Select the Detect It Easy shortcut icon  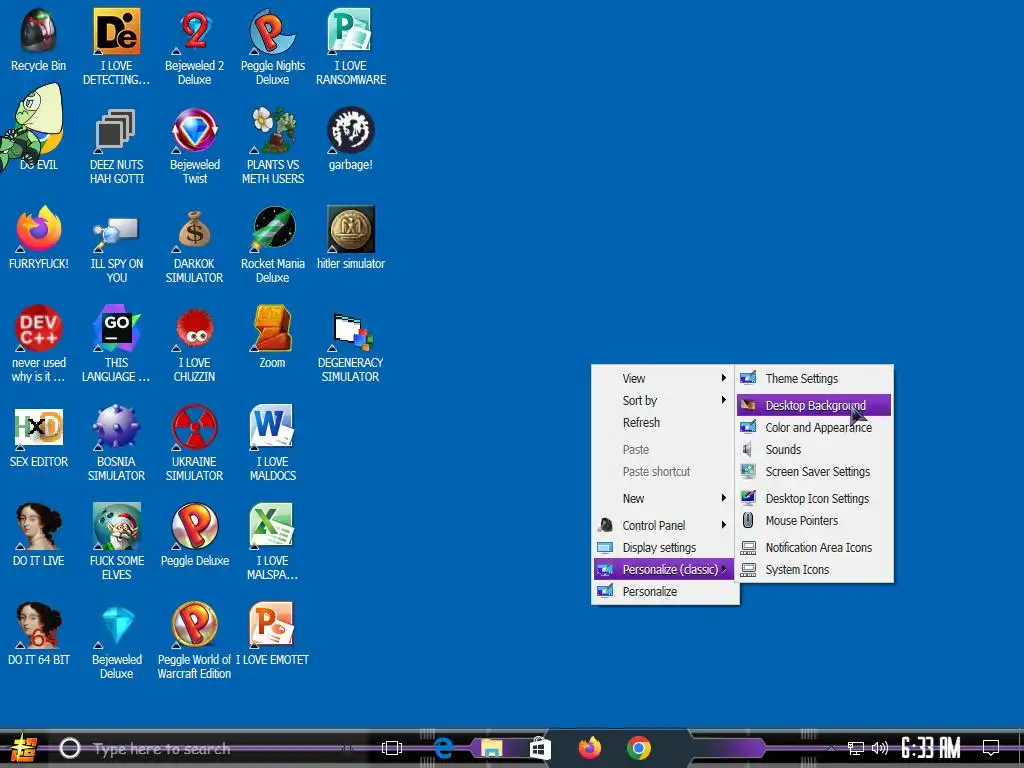point(117,31)
